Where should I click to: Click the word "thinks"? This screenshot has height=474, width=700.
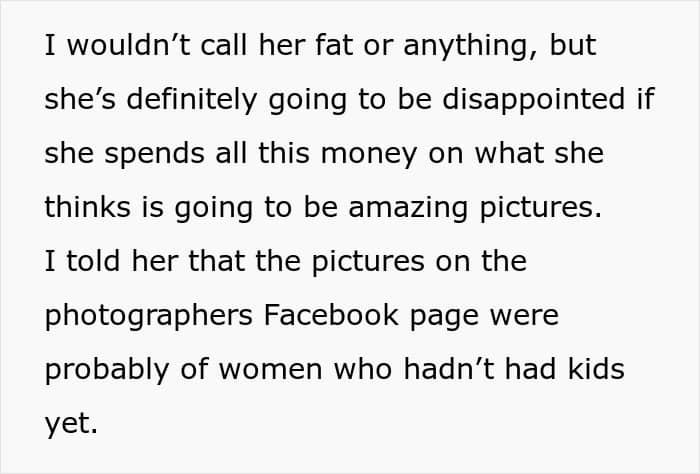pyautogui.click(x=88, y=207)
